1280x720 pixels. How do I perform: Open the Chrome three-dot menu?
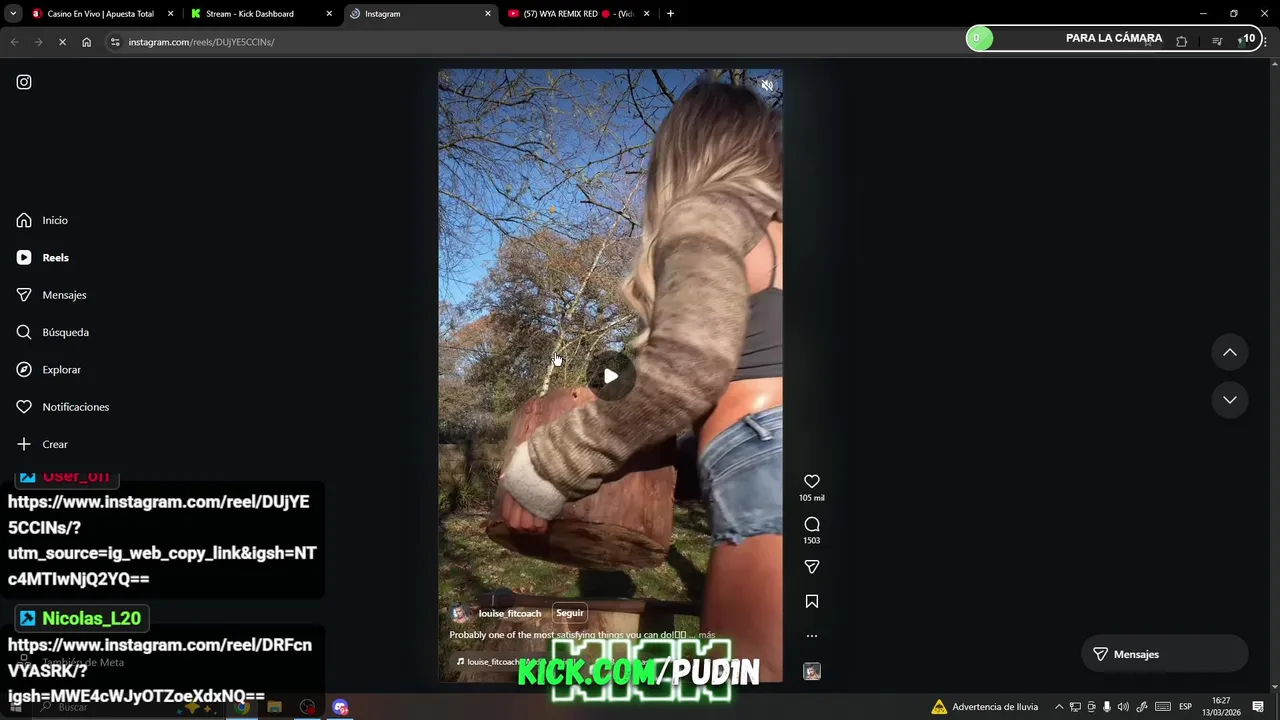click(x=1266, y=42)
